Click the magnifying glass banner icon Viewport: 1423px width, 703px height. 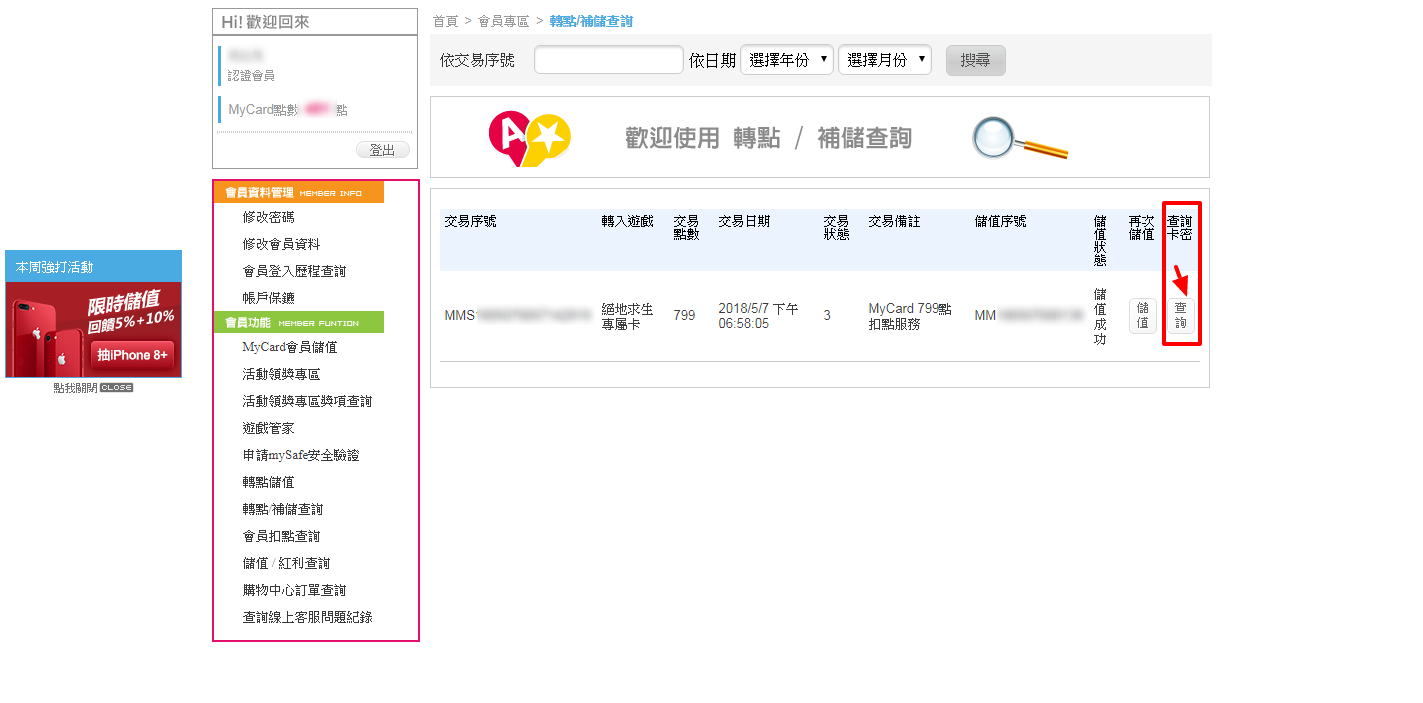[x=1019, y=139]
